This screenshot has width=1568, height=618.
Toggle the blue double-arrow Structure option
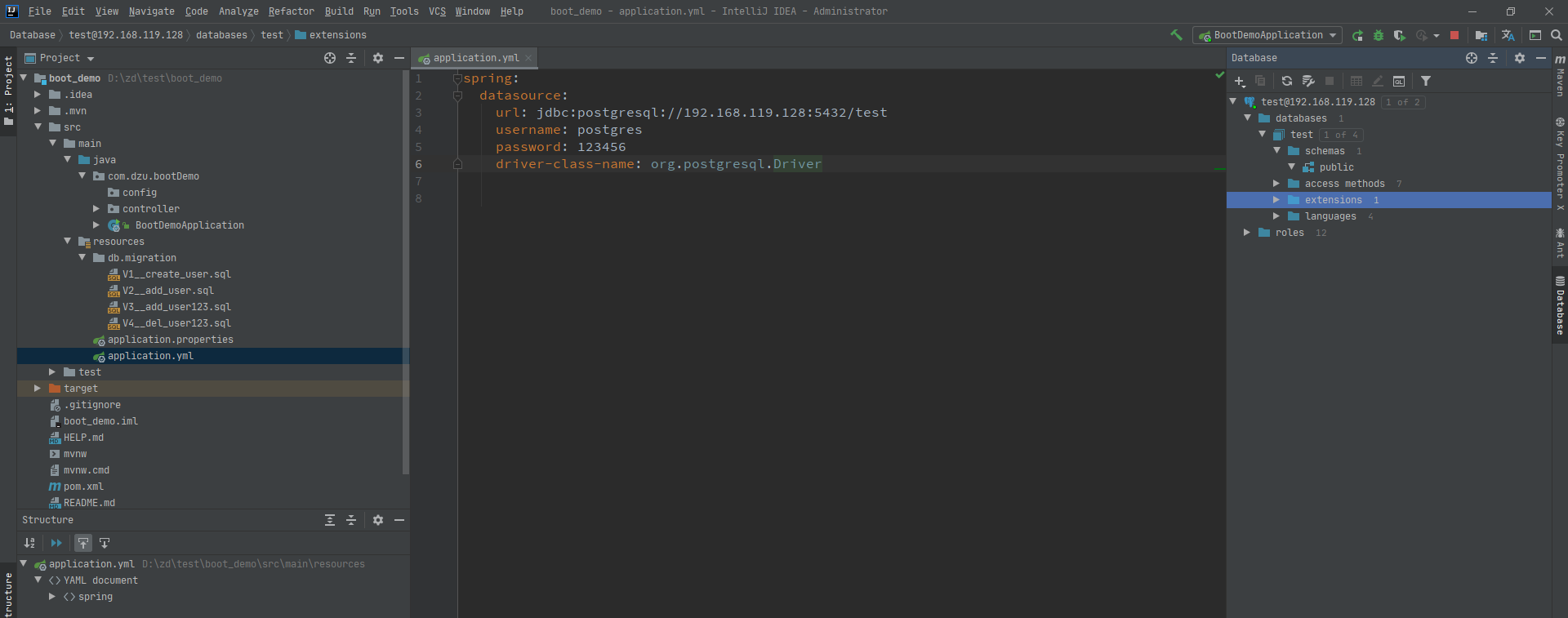tap(56, 543)
